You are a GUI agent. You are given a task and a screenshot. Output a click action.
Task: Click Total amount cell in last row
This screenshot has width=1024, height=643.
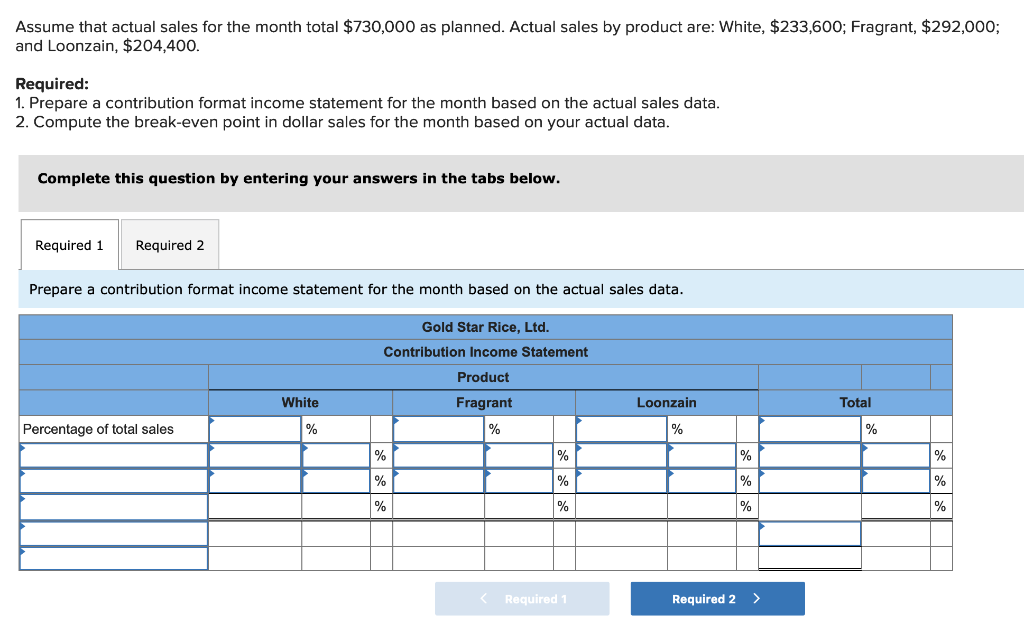(810, 558)
